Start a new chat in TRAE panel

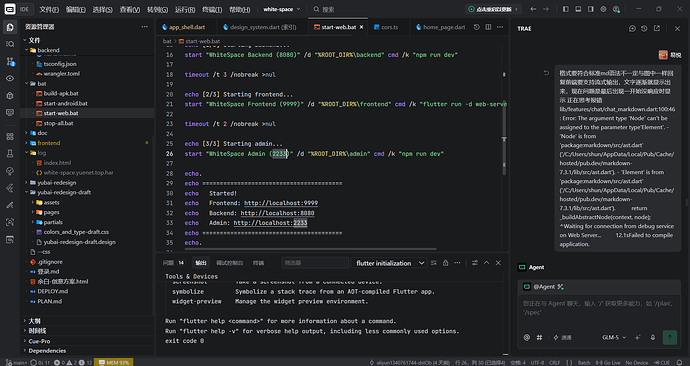tap(632, 28)
